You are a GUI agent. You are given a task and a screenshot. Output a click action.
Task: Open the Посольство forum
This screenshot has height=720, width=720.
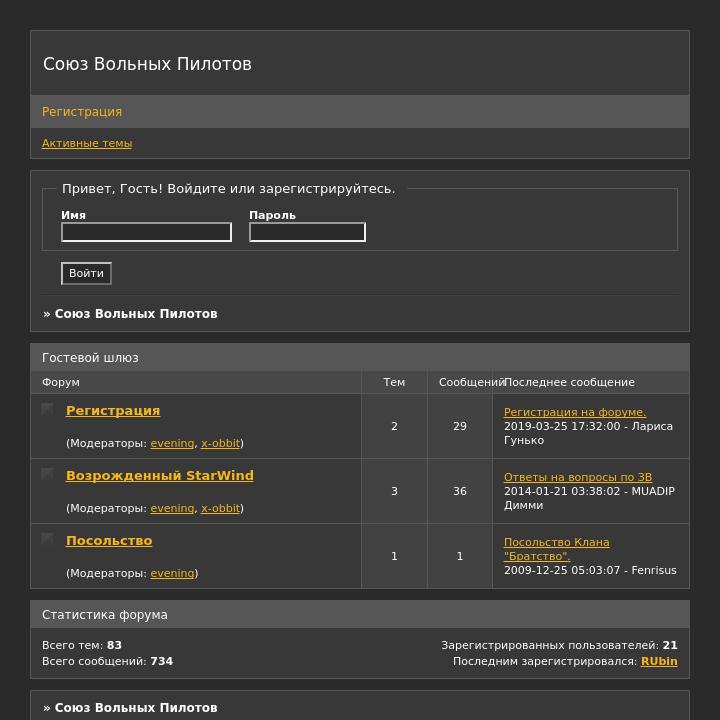[x=109, y=540]
